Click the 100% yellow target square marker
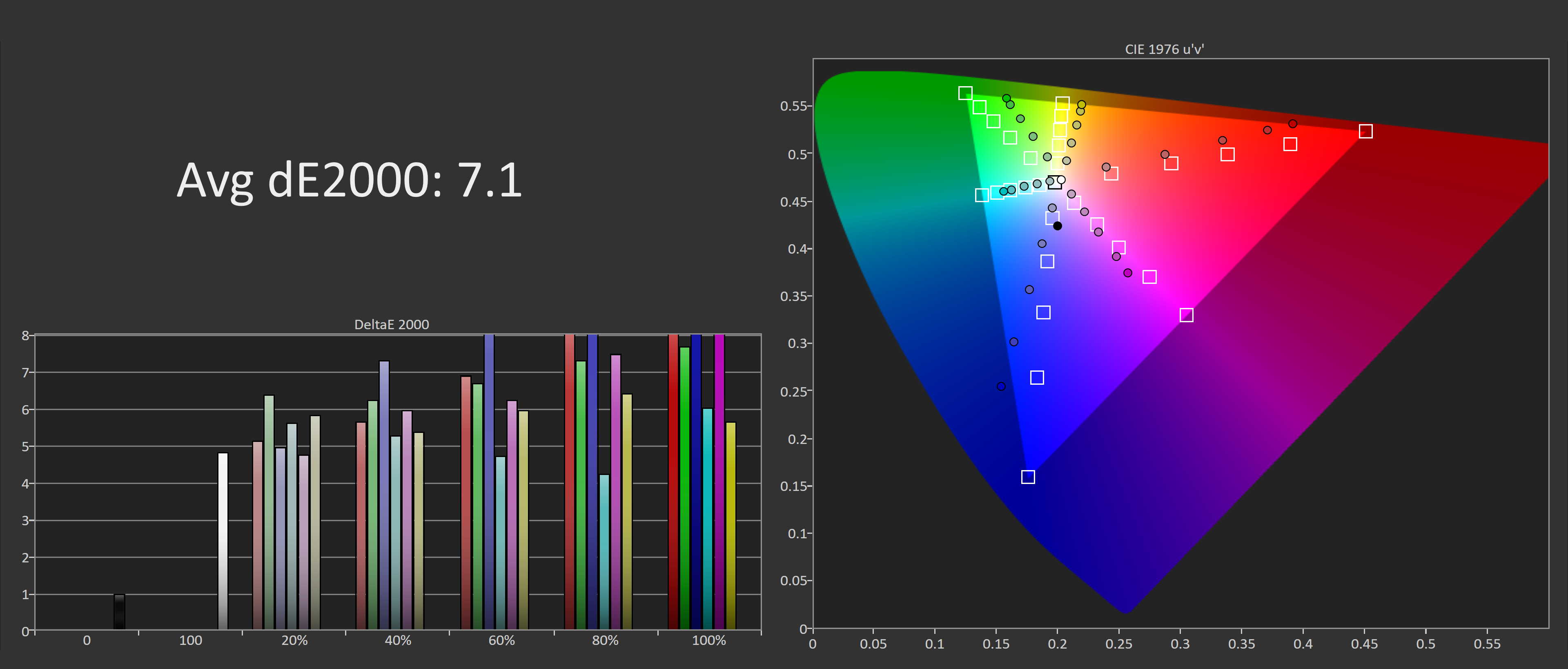Screen dimensions: 1568x669 [x=1062, y=103]
